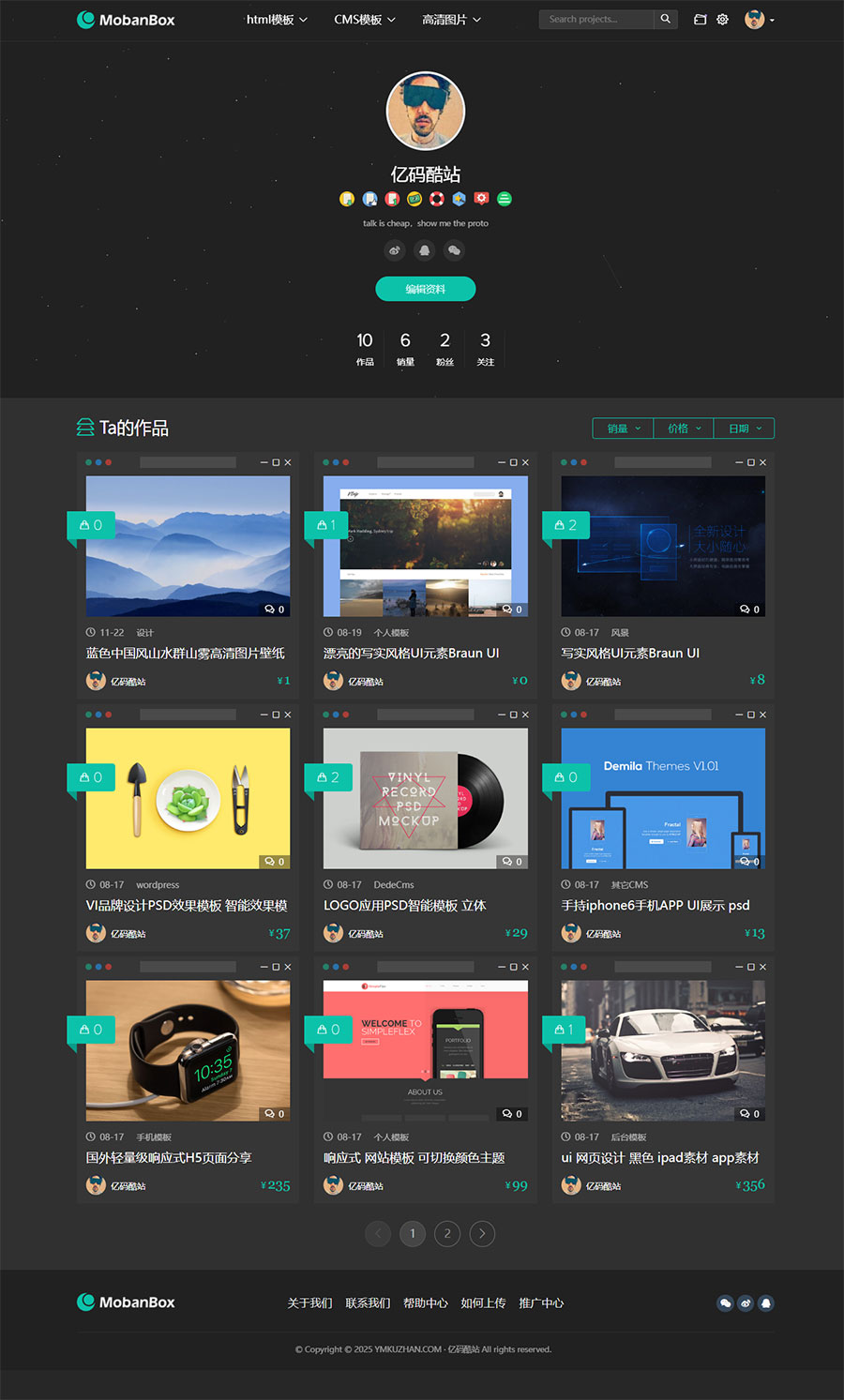Open the CMS模板 menu
The width and height of the screenshot is (844, 1400).
click(365, 20)
